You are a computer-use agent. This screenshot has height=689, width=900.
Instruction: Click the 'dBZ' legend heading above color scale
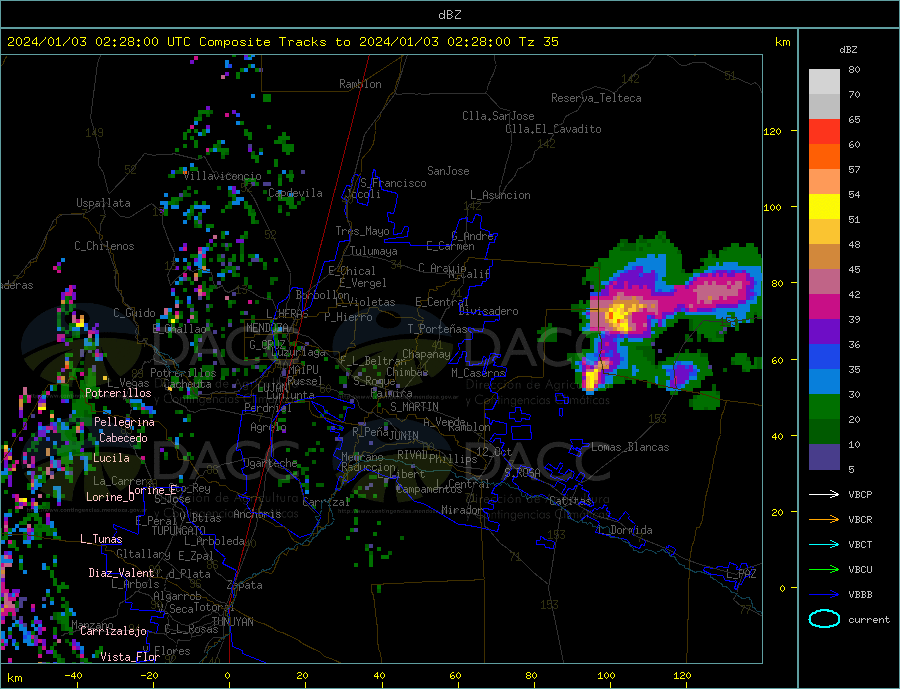848,50
